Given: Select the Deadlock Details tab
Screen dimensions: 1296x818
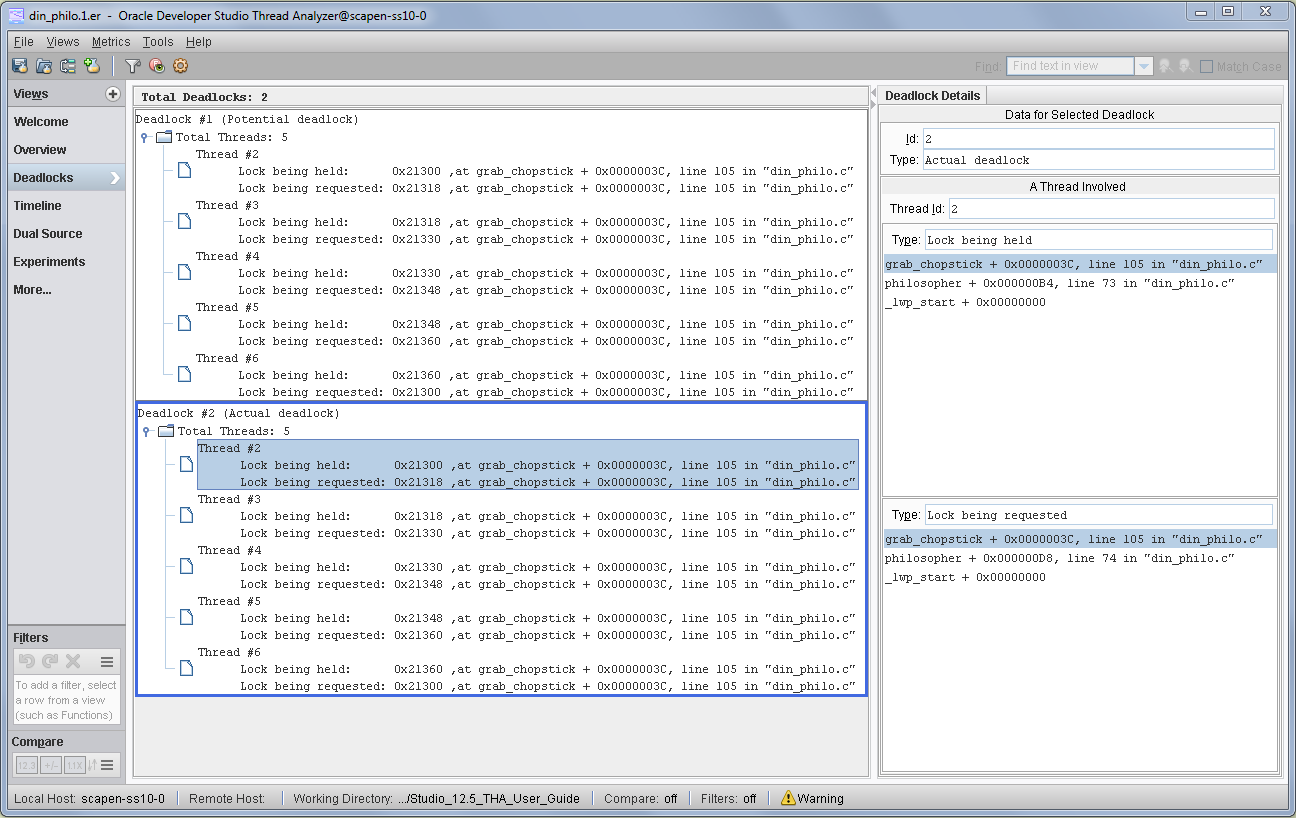Looking at the screenshot, I should [x=933, y=95].
